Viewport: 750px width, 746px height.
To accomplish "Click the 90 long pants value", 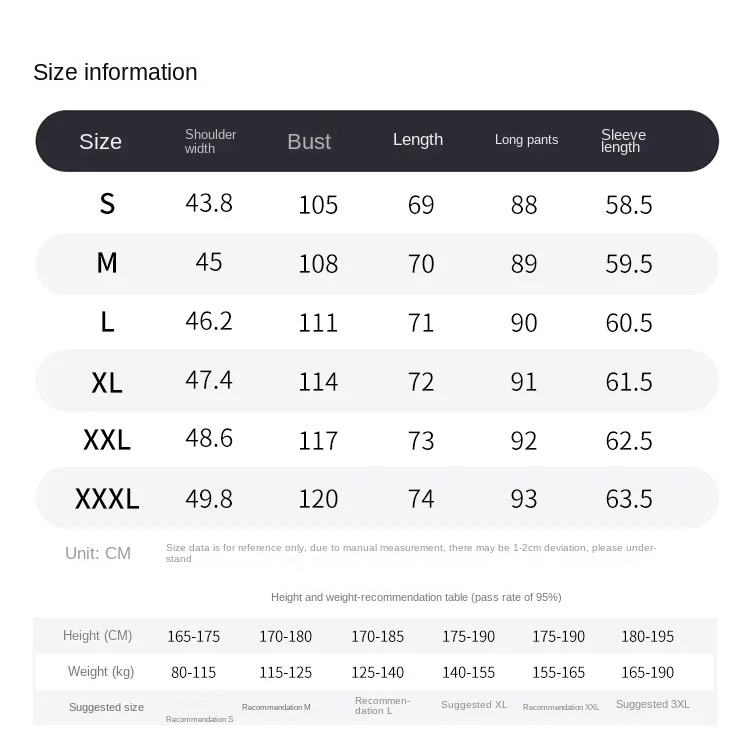I will (524, 322).
